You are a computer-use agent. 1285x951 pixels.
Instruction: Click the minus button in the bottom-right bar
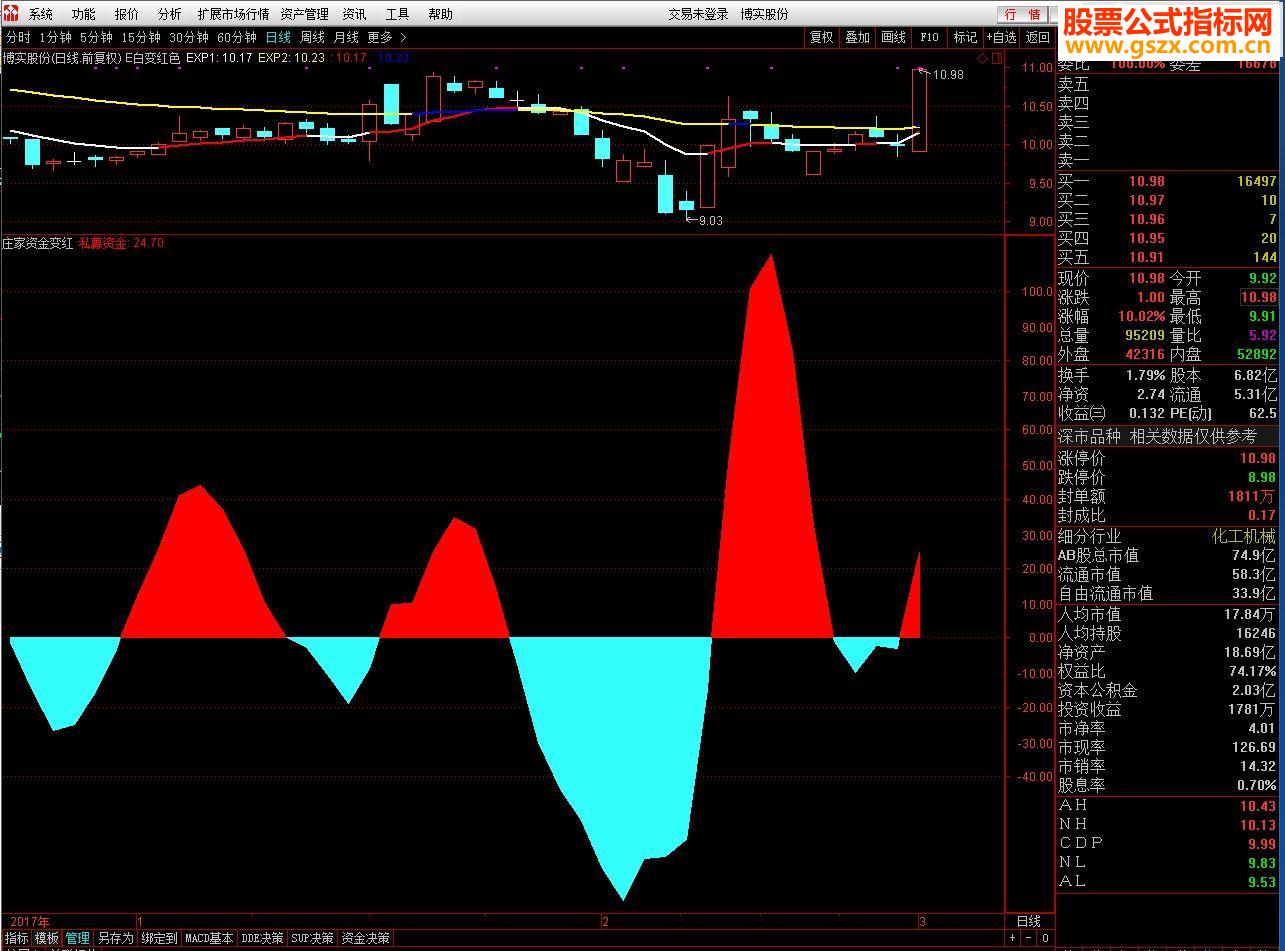(x=1029, y=938)
